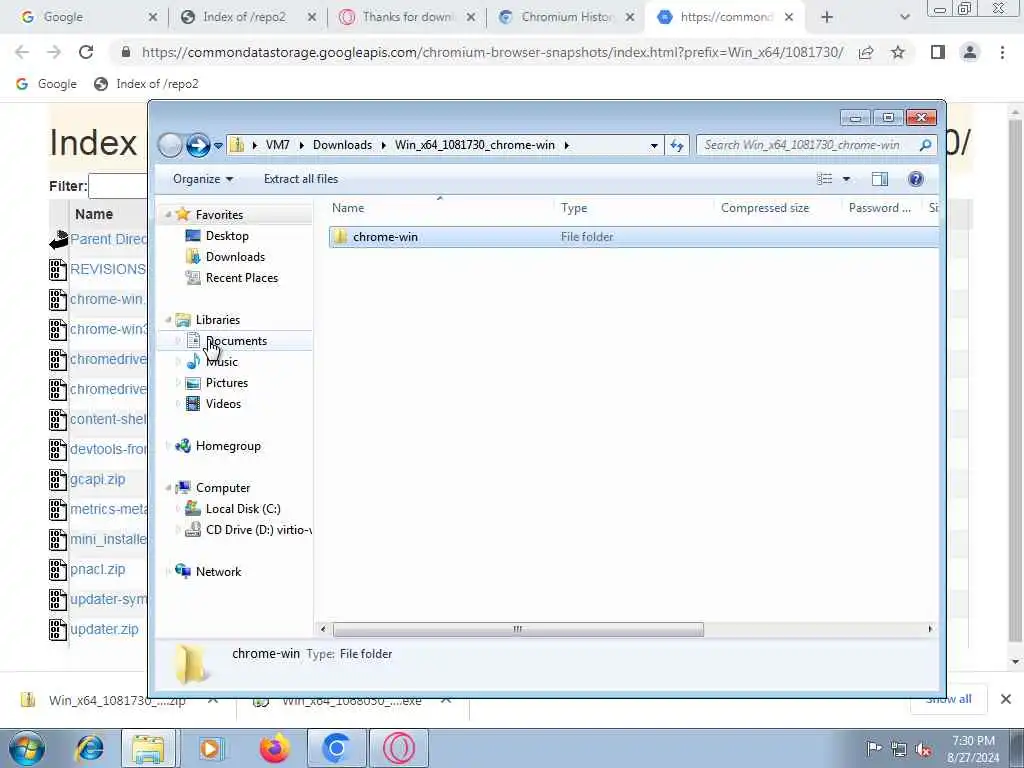Collapse the Computer group
1024x768 pixels.
click(x=168, y=488)
